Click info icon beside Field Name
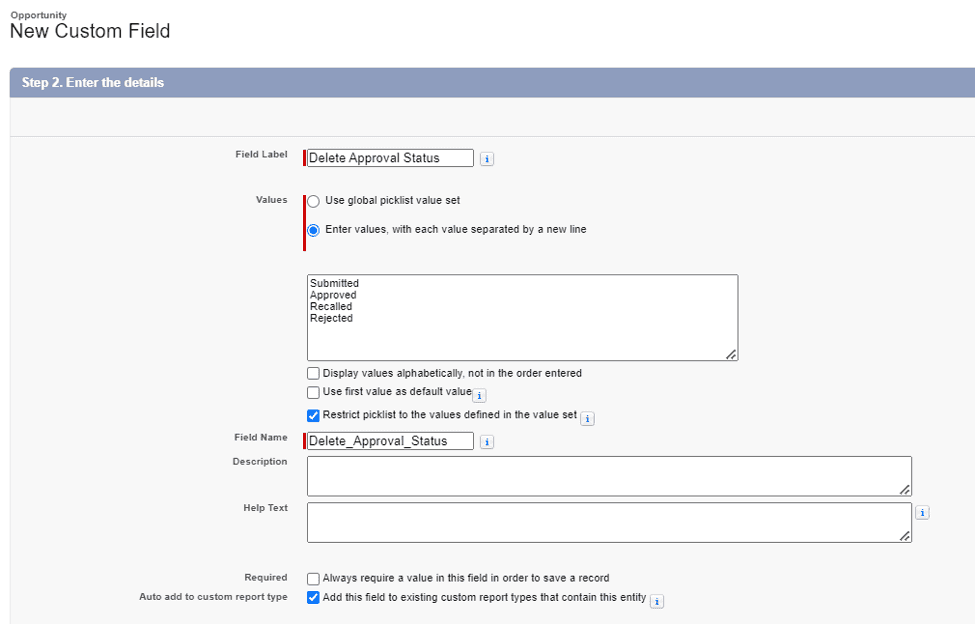Image resolution: width=975 pixels, height=624 pixels. pyautogui.click(x=487, y=442)
